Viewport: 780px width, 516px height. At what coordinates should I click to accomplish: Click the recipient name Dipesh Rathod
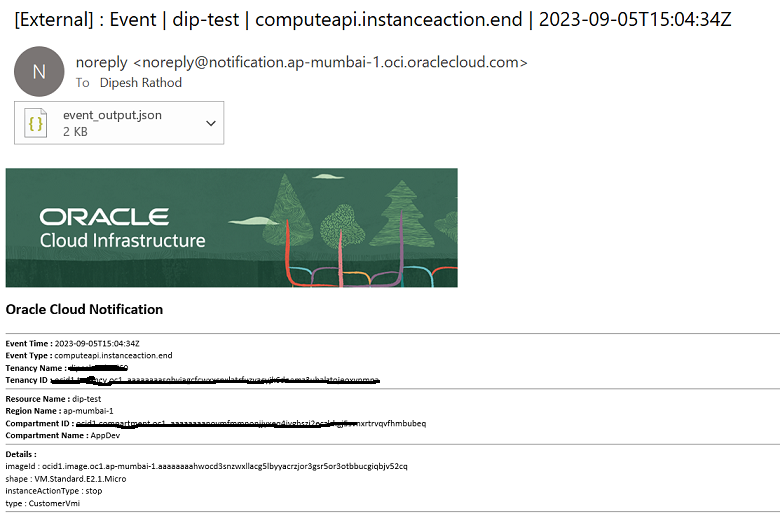point(141,83)
